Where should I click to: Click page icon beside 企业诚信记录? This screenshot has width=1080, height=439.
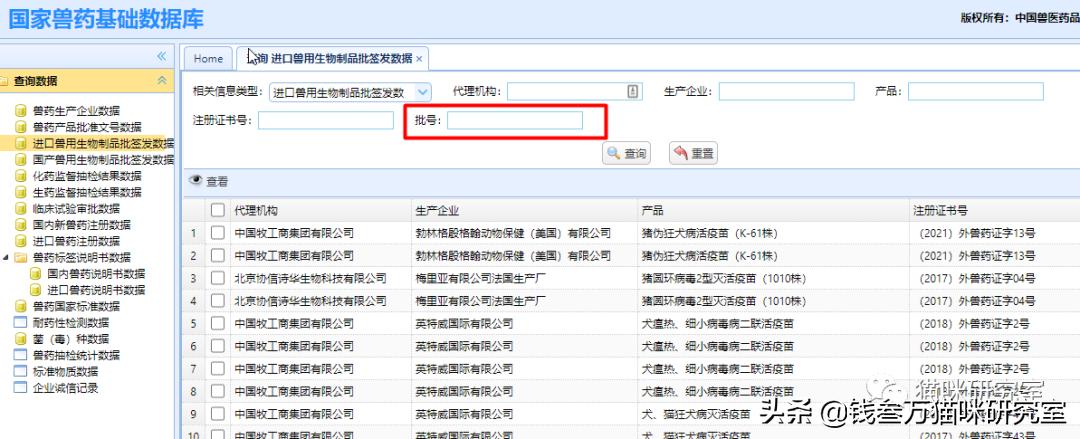21,388
